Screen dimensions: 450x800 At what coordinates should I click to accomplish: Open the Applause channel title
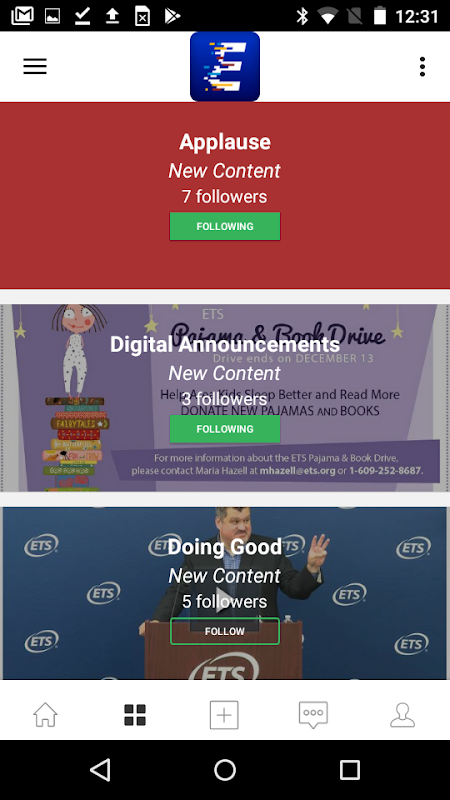[x=225, y=141]
